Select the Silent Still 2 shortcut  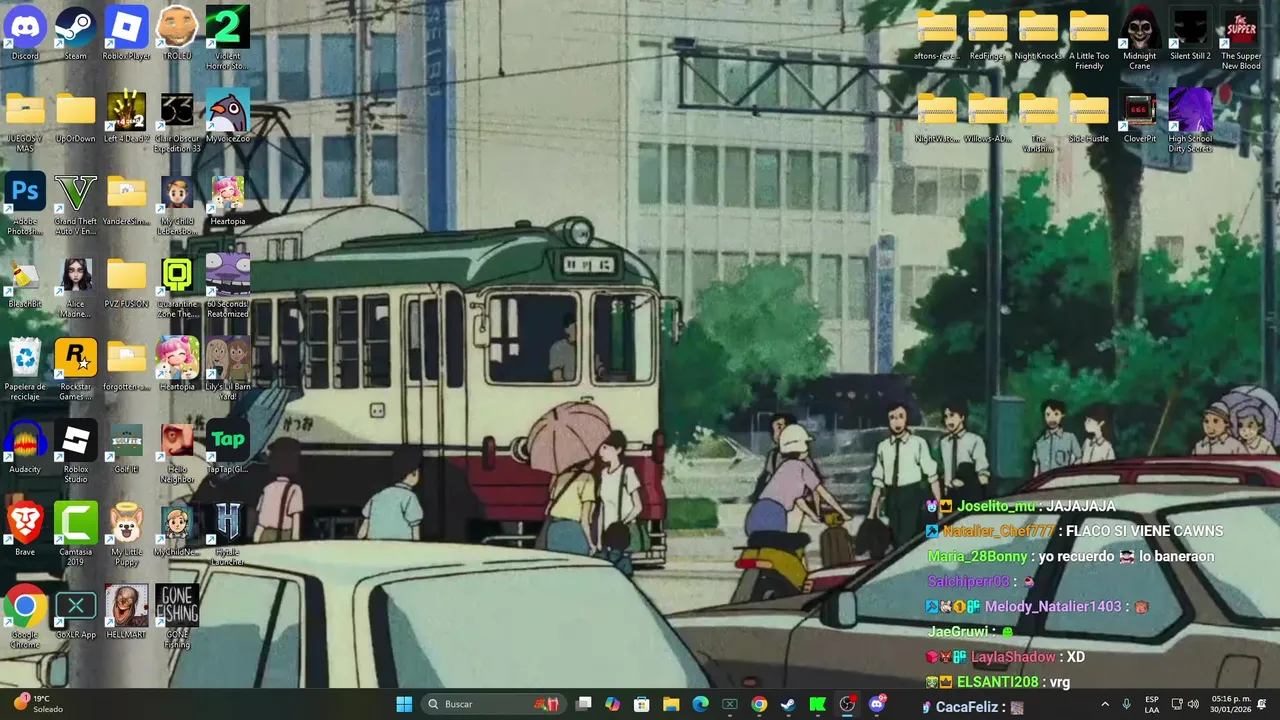pyautogui.click(x=1190, y=35)
